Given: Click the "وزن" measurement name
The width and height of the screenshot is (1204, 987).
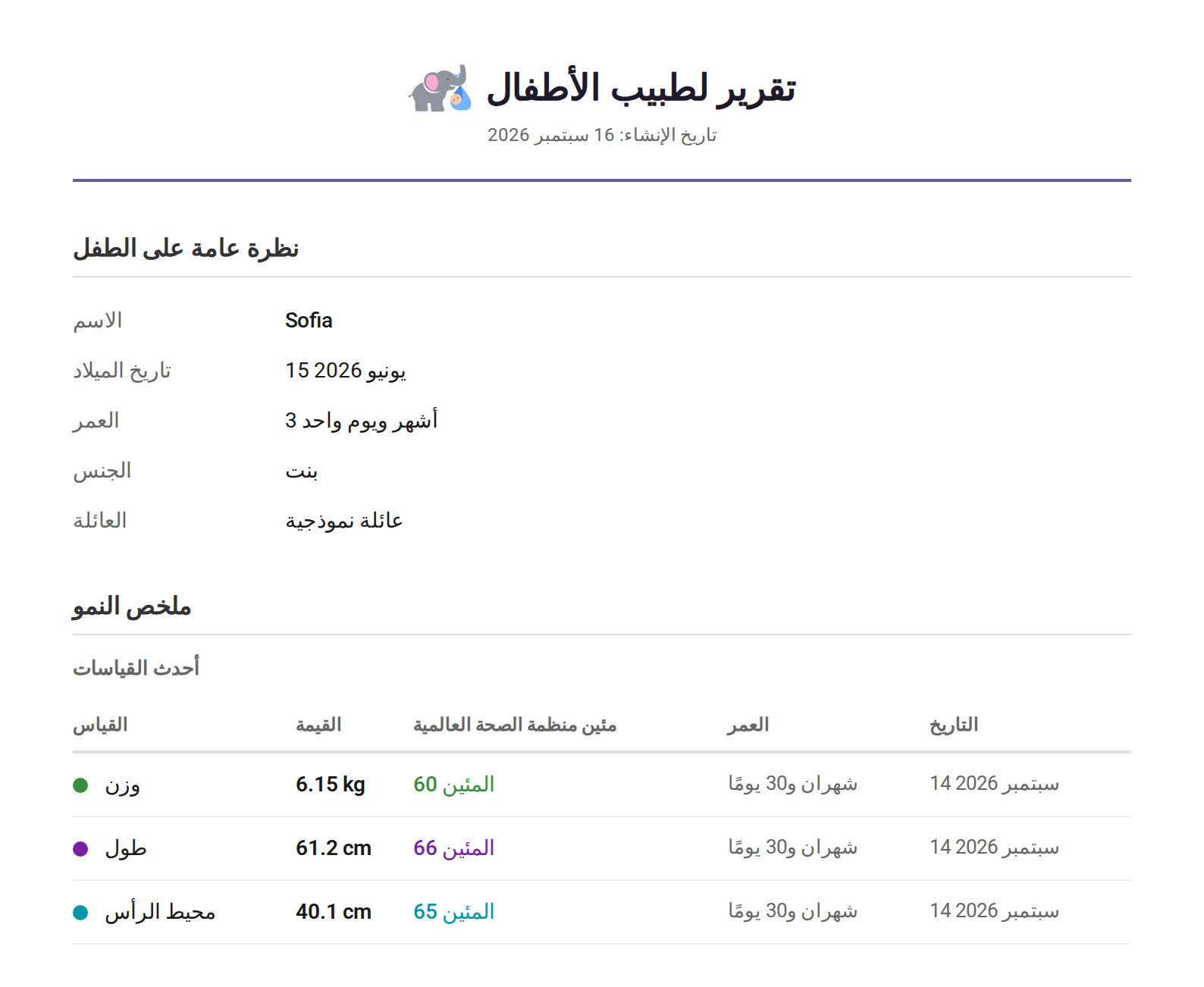Looking at the screenshot, I should click(122, 785).
